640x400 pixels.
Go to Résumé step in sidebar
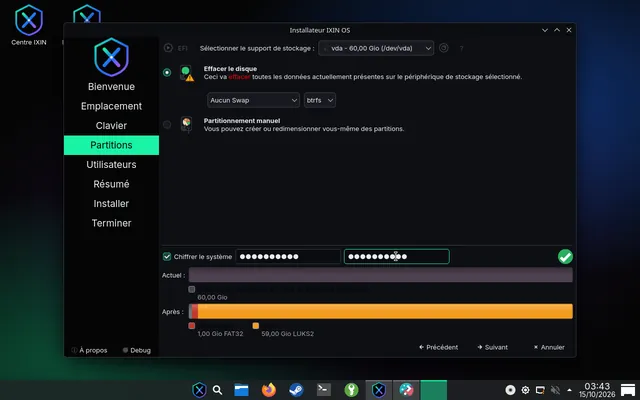click(x=111, y=184)
